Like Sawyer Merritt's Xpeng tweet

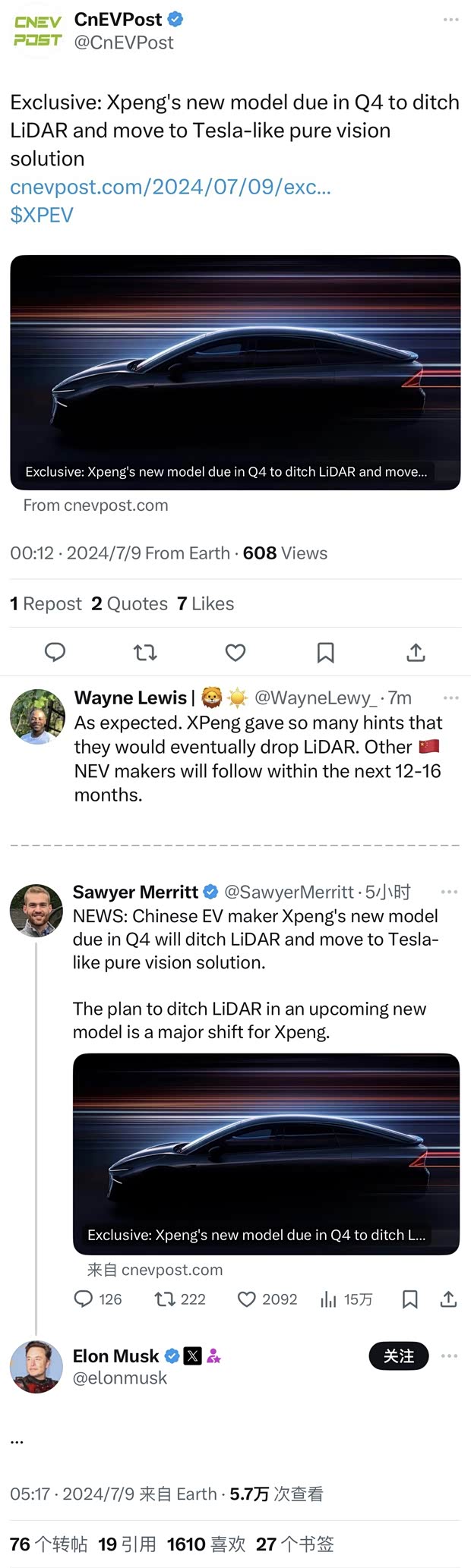pos(247,1299)
